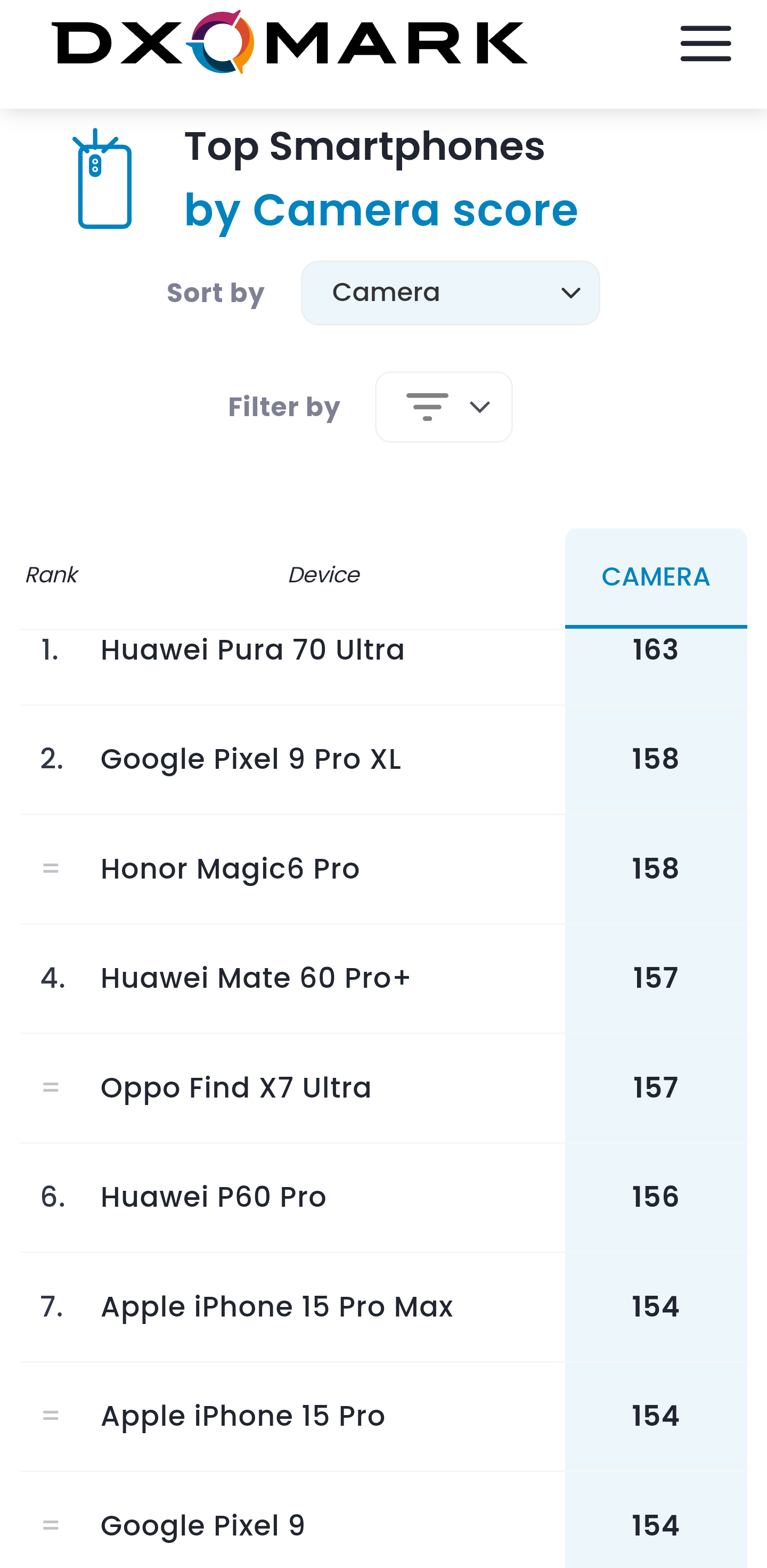Go to the DXOMARK home logo
This screenshot has width=767, height=1568.
pos(290,43)
